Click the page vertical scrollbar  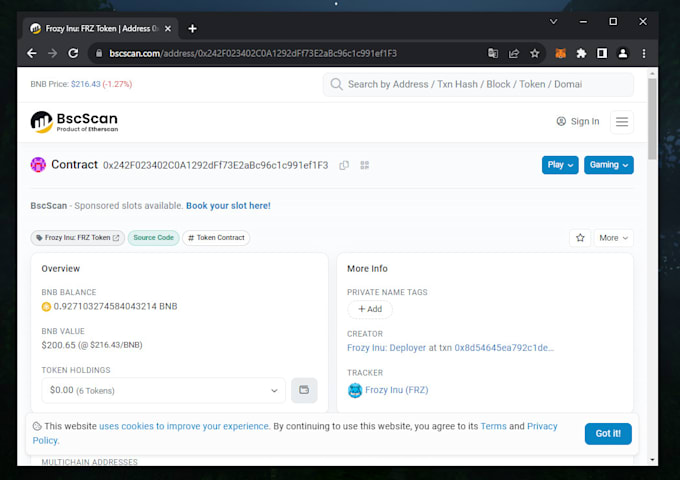click(652, 118)
